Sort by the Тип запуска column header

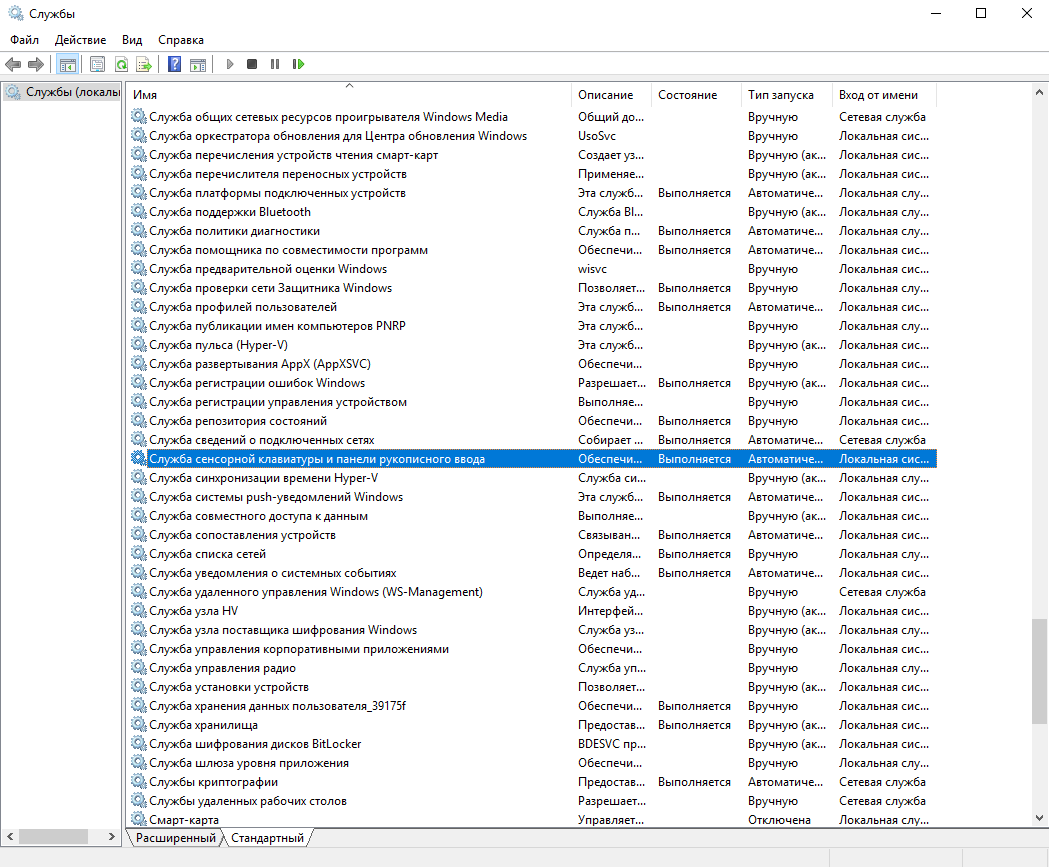(786, 95)
